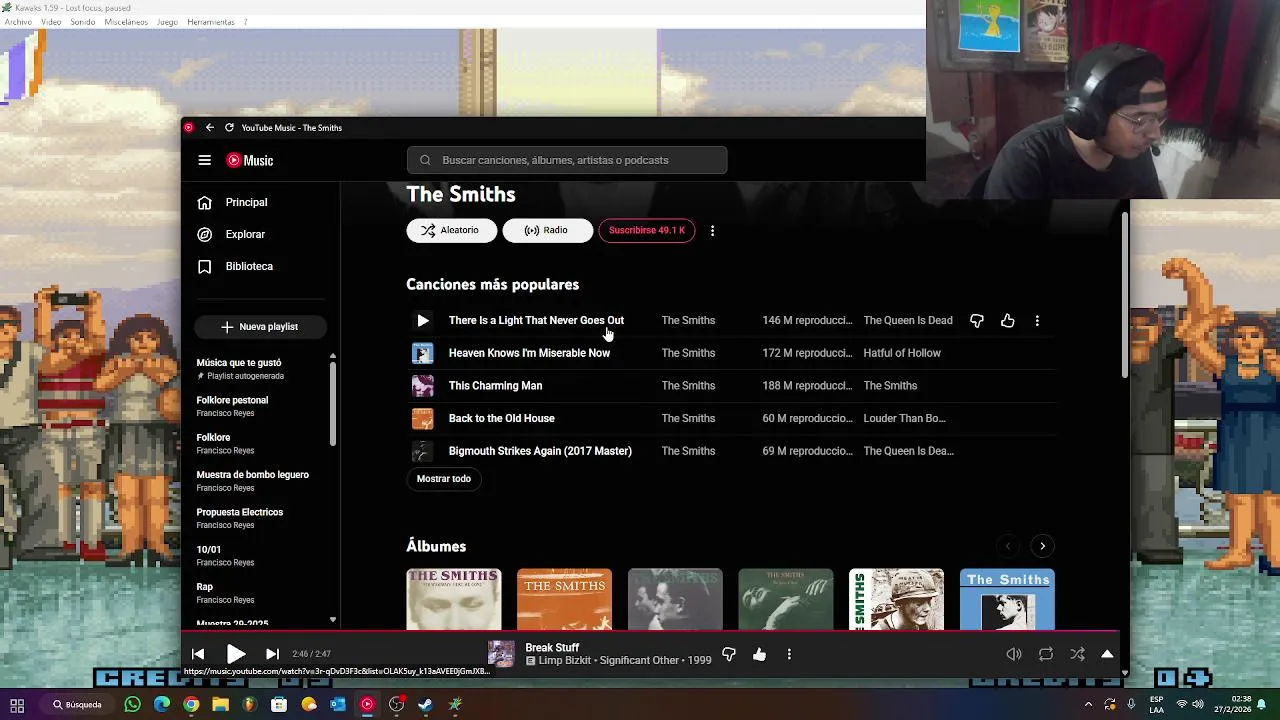Screen dimensions: 1280x720
Task: Click the red song progress bar above player
Action: 650,631
